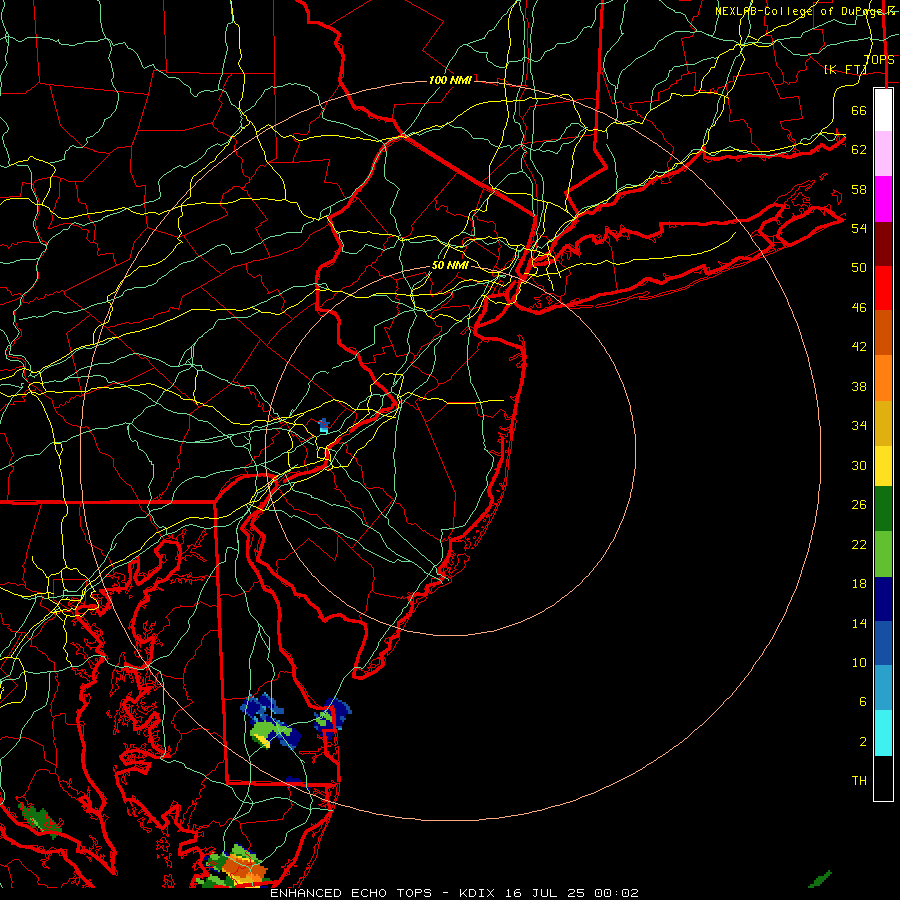Screen dimensions: 900x900
Task: Click the '54' legend value
Action: [x=859, y=228]
